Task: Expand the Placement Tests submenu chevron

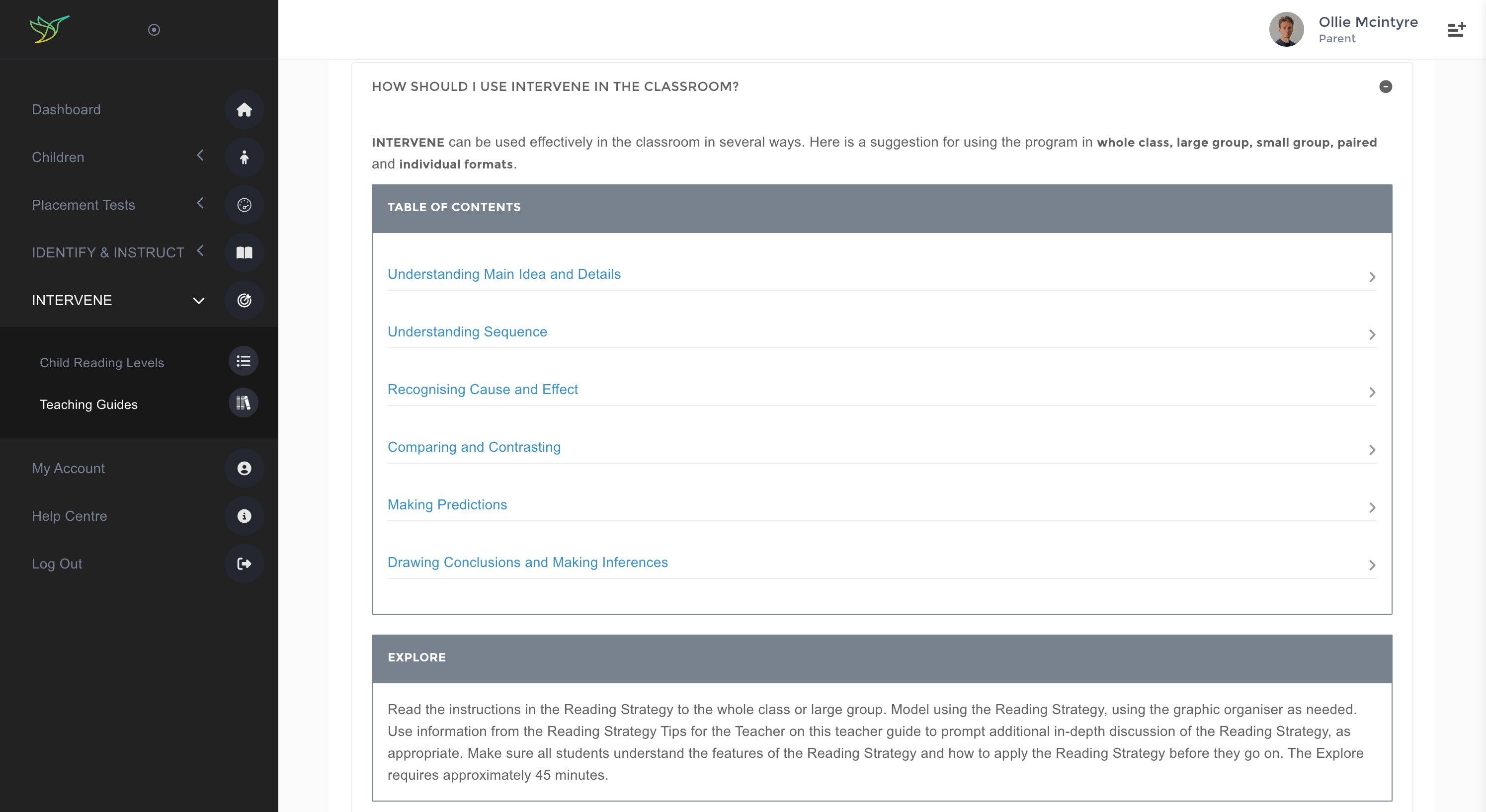Action: (200, 203)
